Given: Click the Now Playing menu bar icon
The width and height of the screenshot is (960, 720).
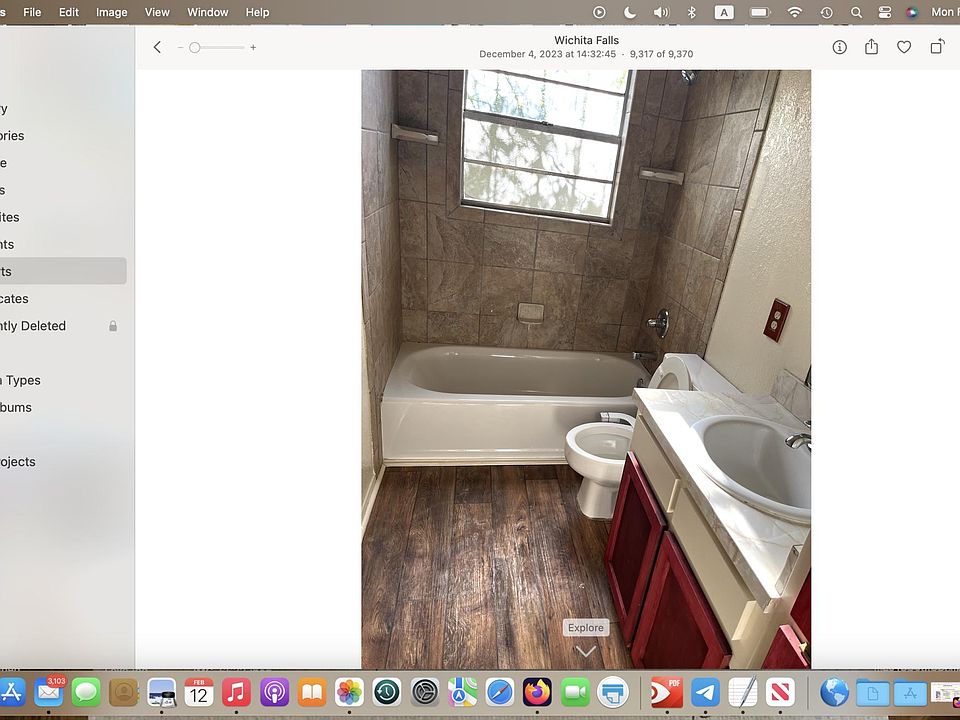Looking at the screenshot, I should pos(599,12).
